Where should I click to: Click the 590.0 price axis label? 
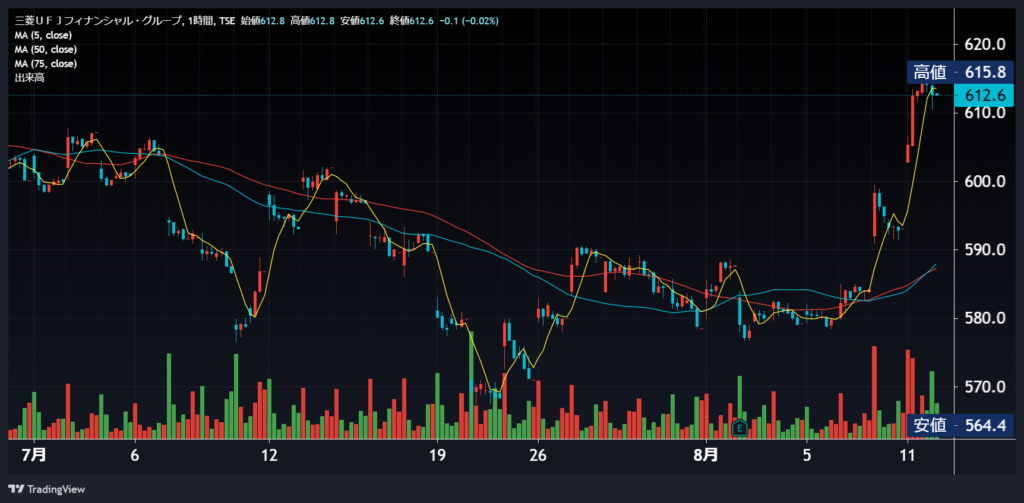coord(985,250)
